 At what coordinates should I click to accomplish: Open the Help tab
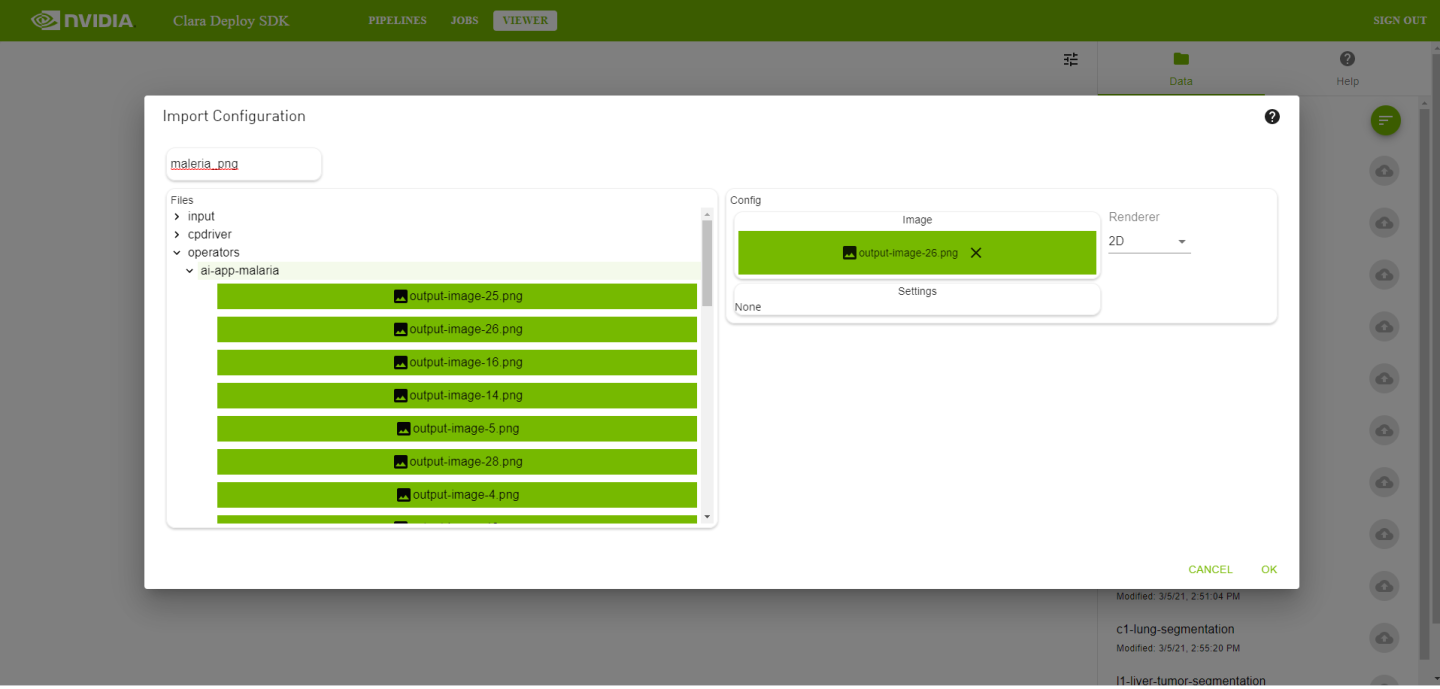coord(1347,68)
